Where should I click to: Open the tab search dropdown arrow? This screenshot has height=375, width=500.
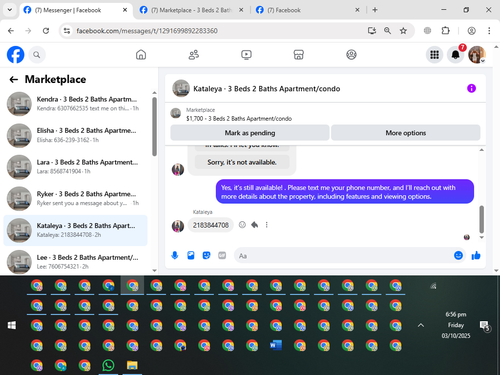[x=10, y=10]
